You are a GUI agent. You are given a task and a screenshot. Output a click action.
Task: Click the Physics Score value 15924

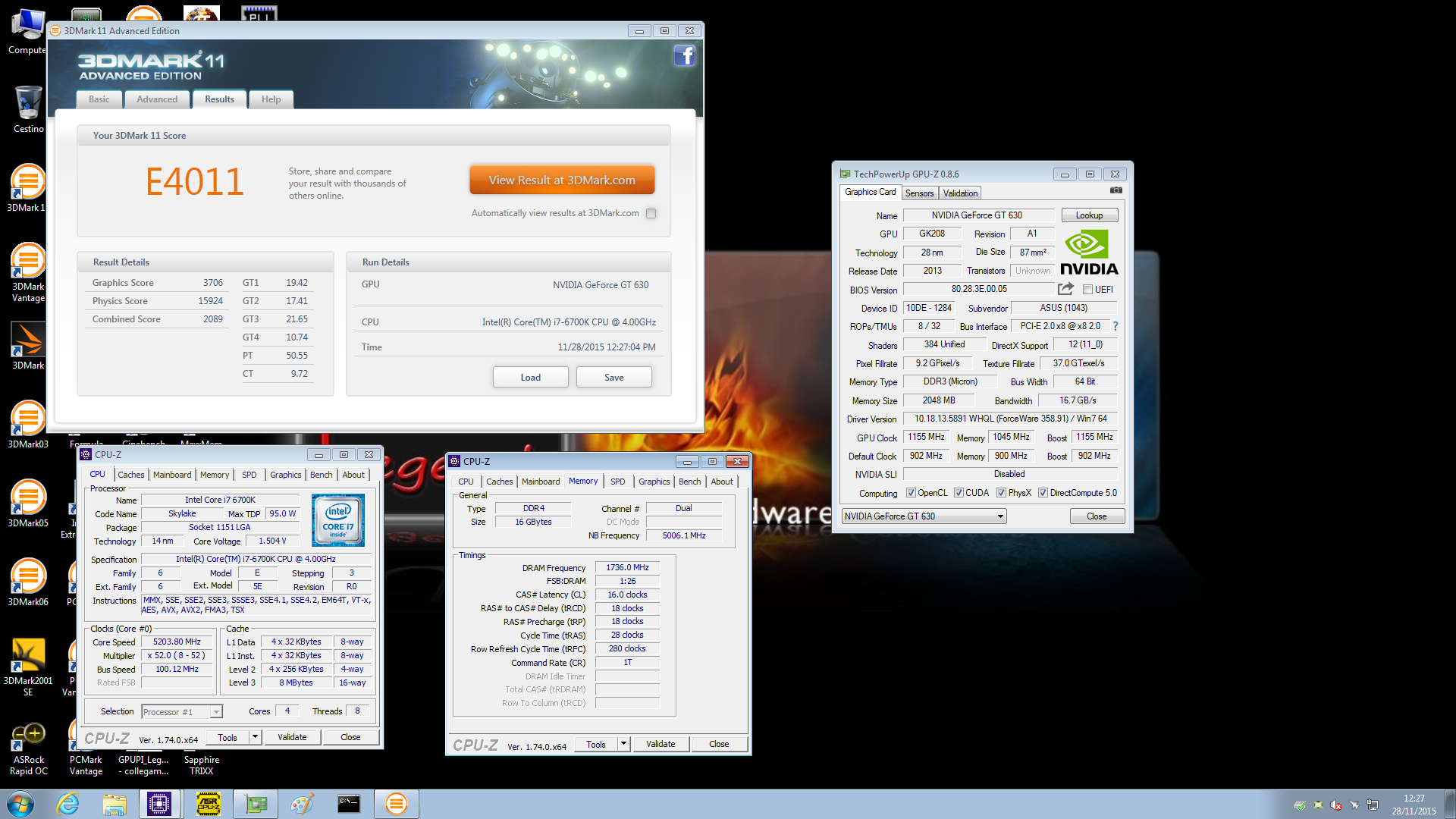click(x=210, y=301)
